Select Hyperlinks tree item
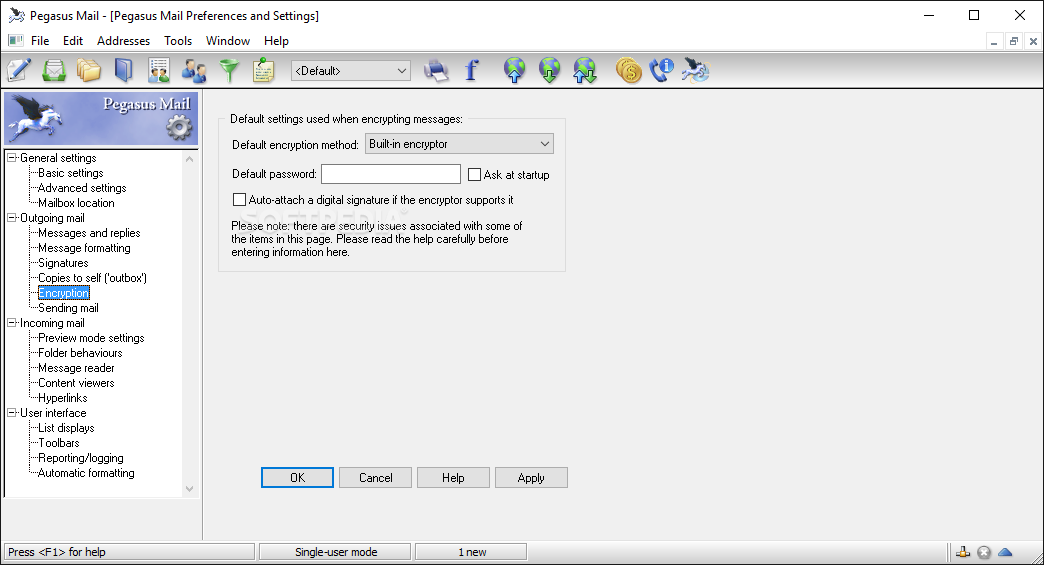The image size is (1044, 565). click(x=63, y=398)
